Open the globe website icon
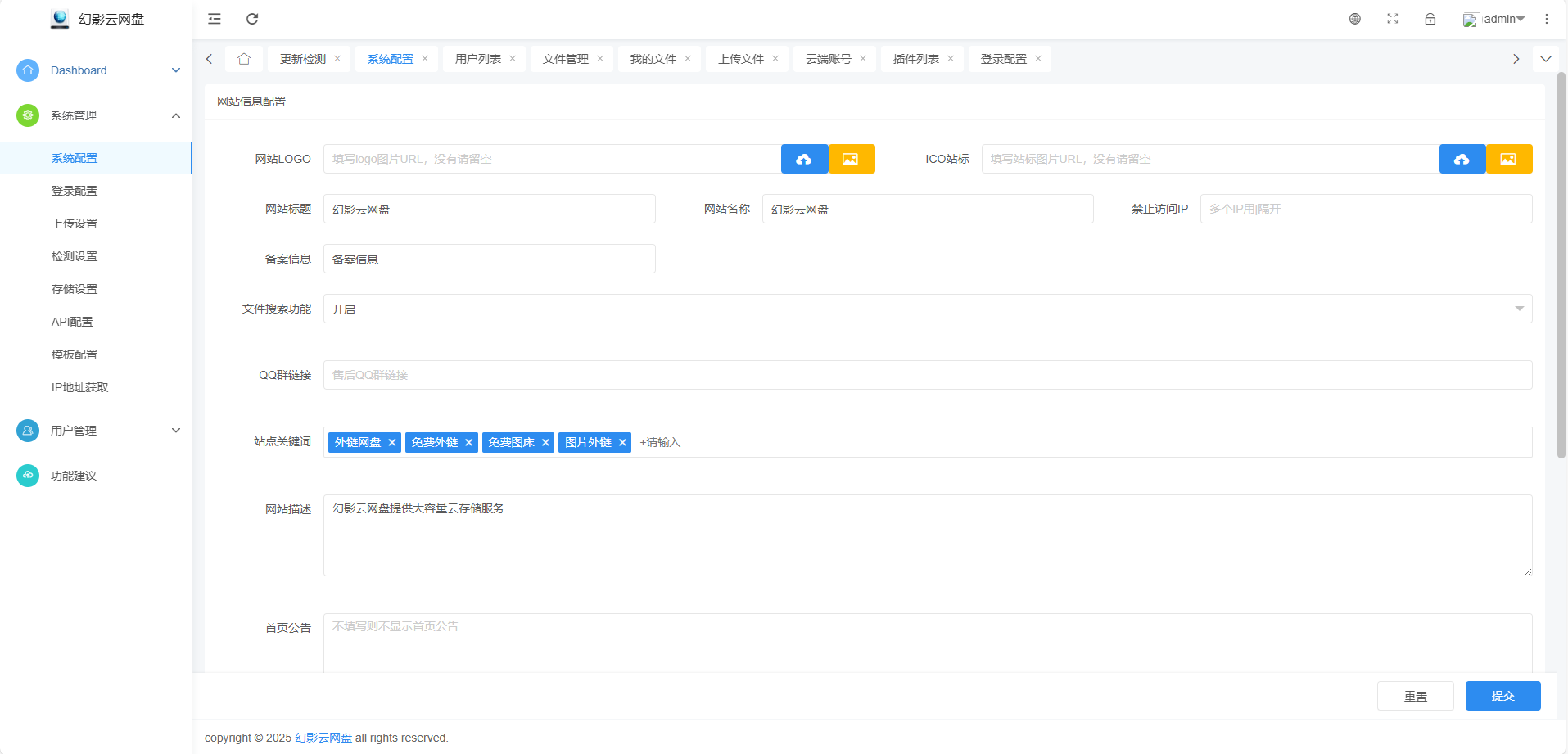Viewport: 1568px width, 754px height. [x=1355, y=19]
